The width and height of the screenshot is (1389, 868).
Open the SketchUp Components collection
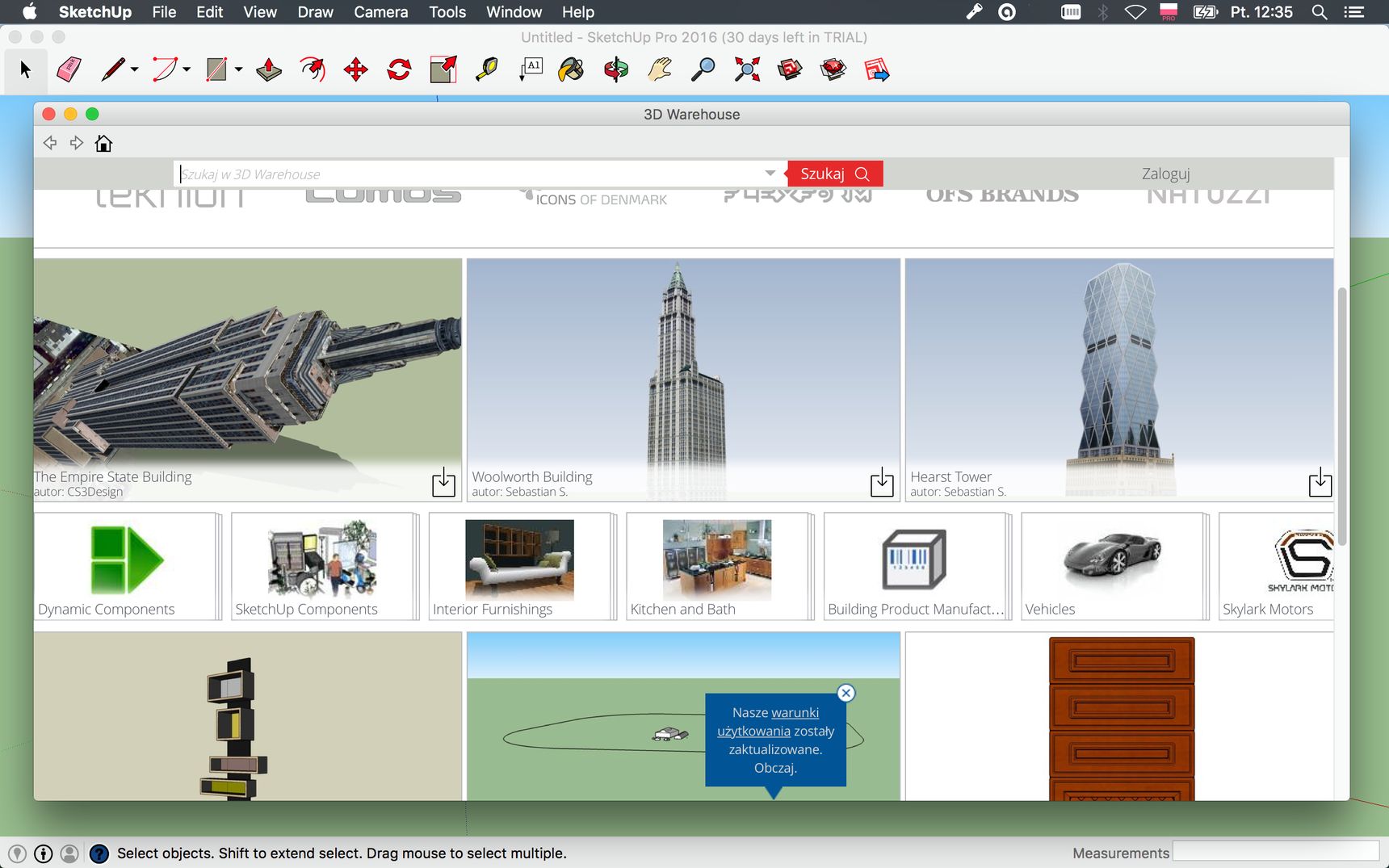[x=325, y=566]
